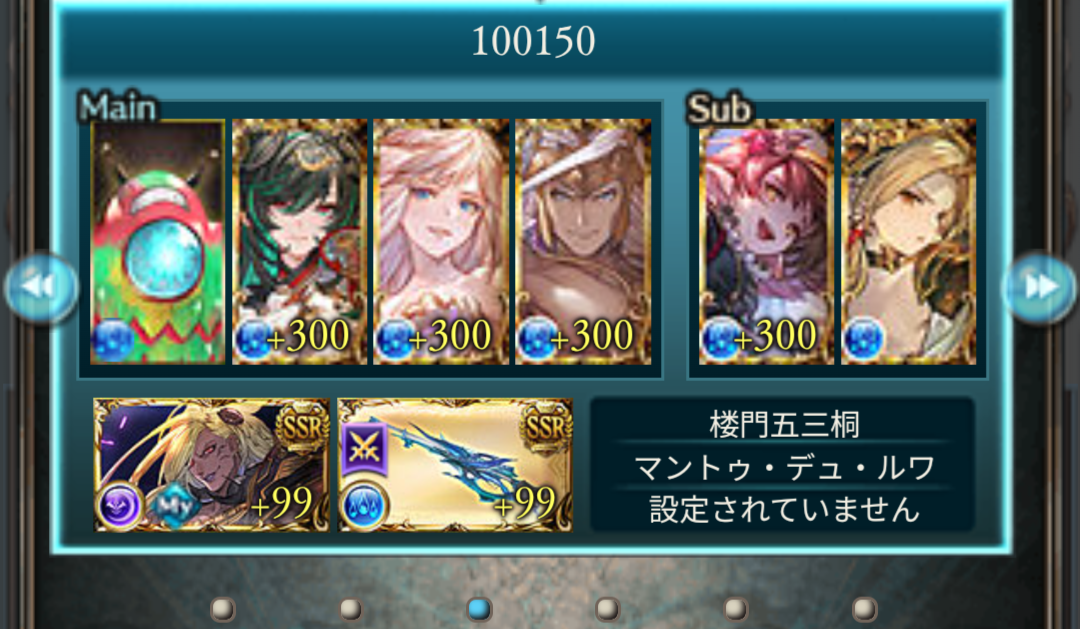Go to previous party with left arrow
This screenshot has width=1080, height=629.
point(41,287)
